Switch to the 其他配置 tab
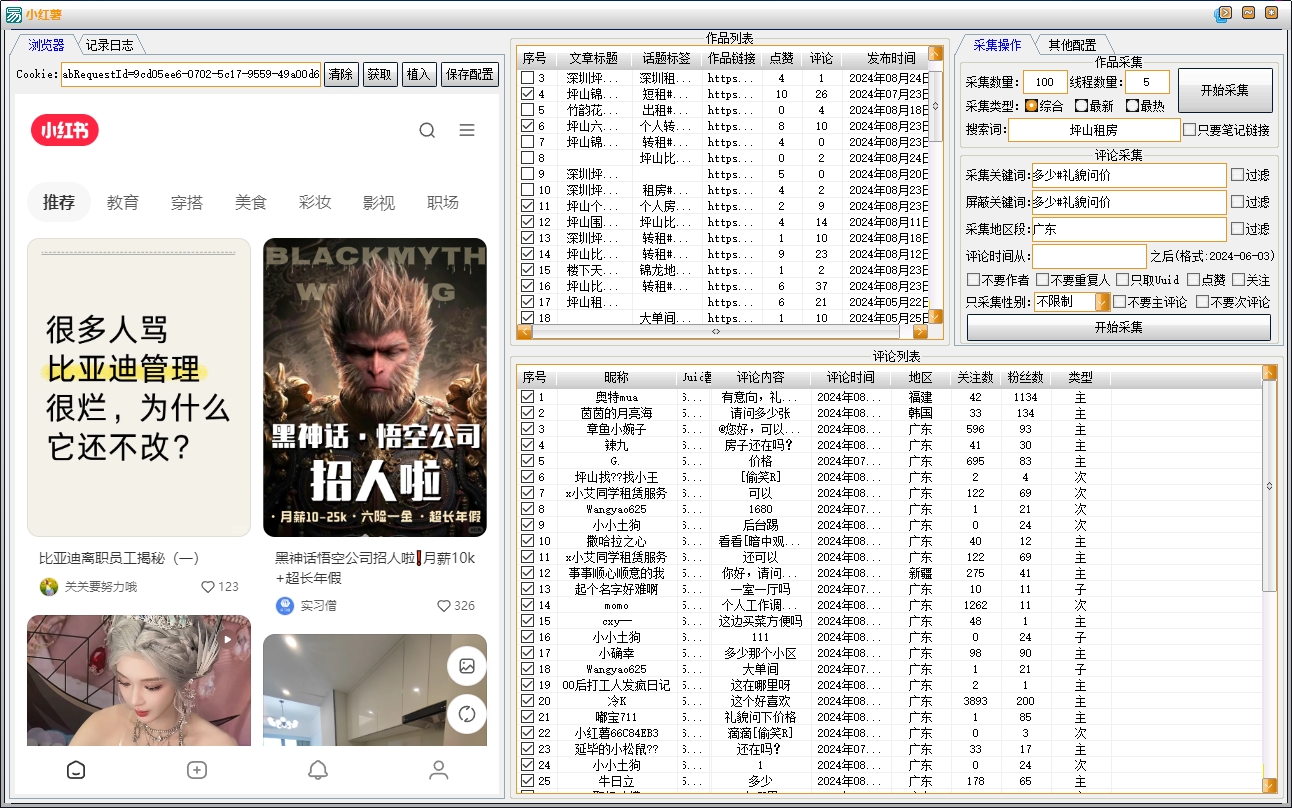The height and width of the screenshot is (808, 1292). [x=1072, y=45]
